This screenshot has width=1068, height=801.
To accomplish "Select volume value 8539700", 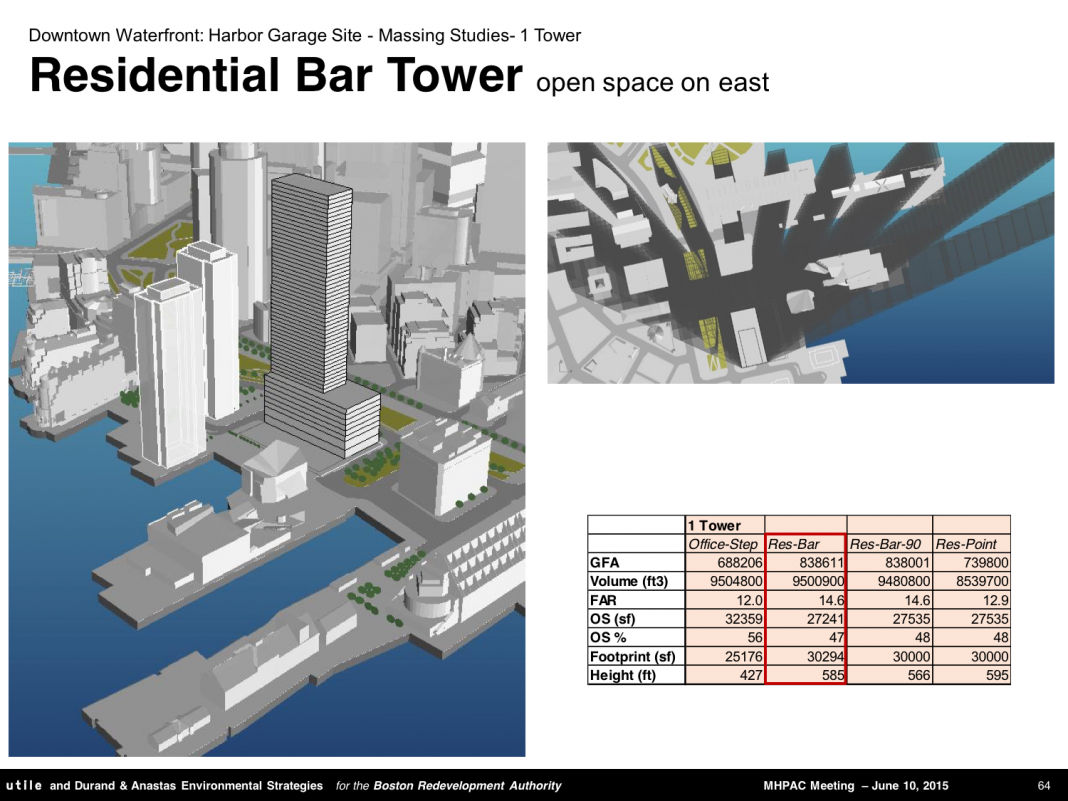I will pos(982,582).
